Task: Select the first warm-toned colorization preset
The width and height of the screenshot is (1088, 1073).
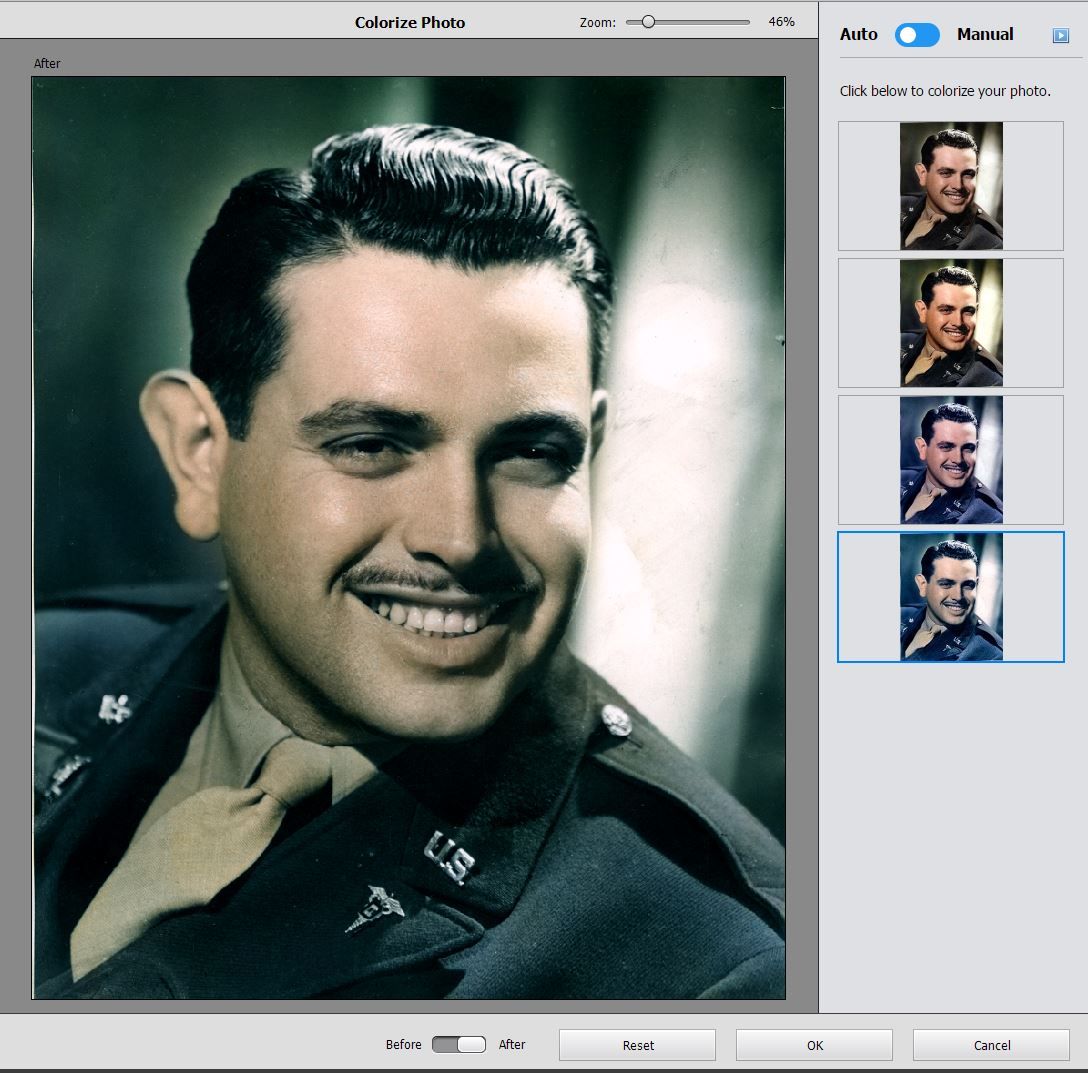Action: (x=950, y=186)
